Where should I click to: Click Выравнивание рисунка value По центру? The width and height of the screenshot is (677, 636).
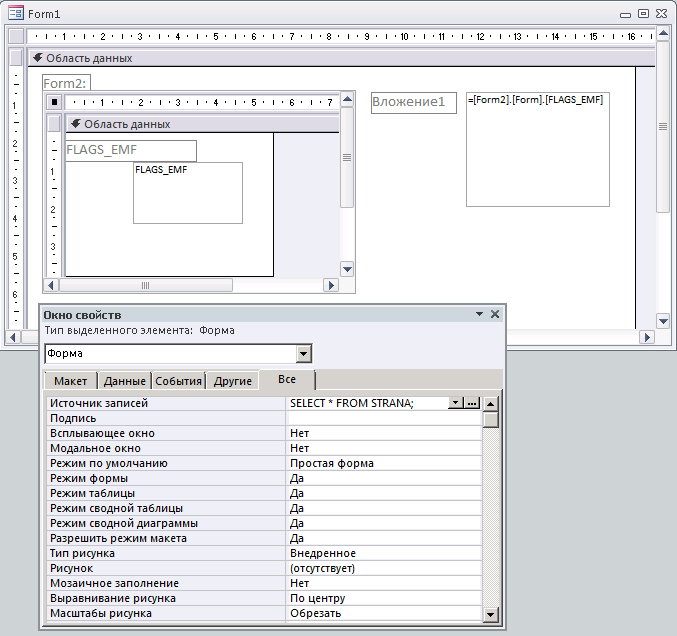pos(384,598)
